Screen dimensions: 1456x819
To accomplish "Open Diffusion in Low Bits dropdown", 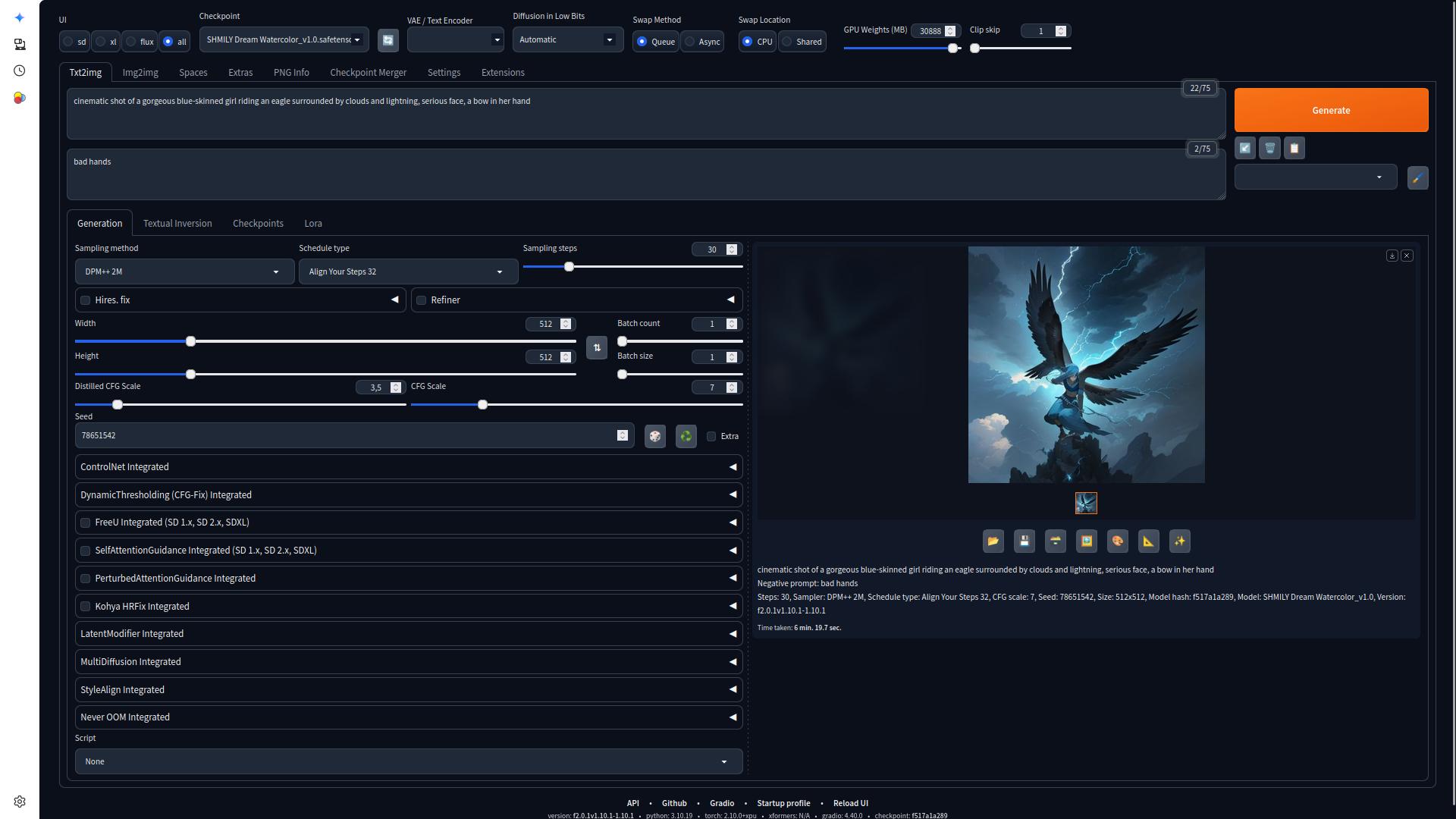I will (568, 40).
